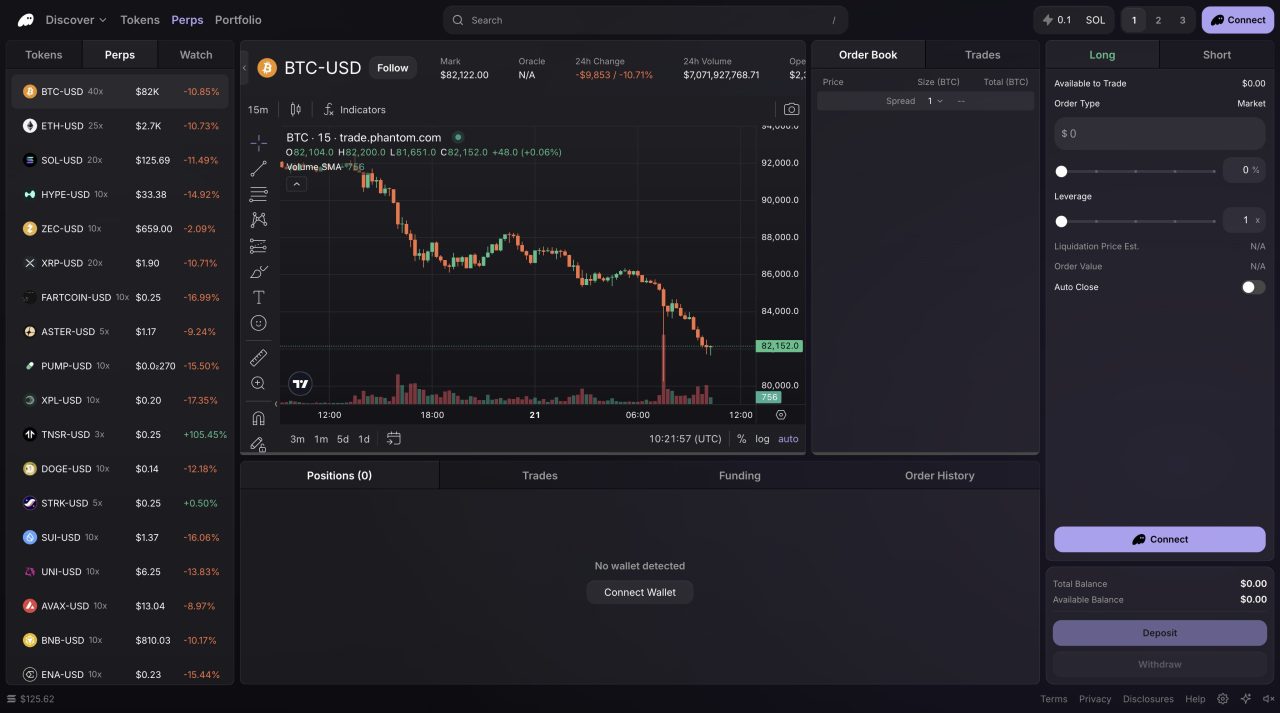Open the Indicators button
Image resolution: width=1280 pixels, height=713 pixels.
click(354, 109)
